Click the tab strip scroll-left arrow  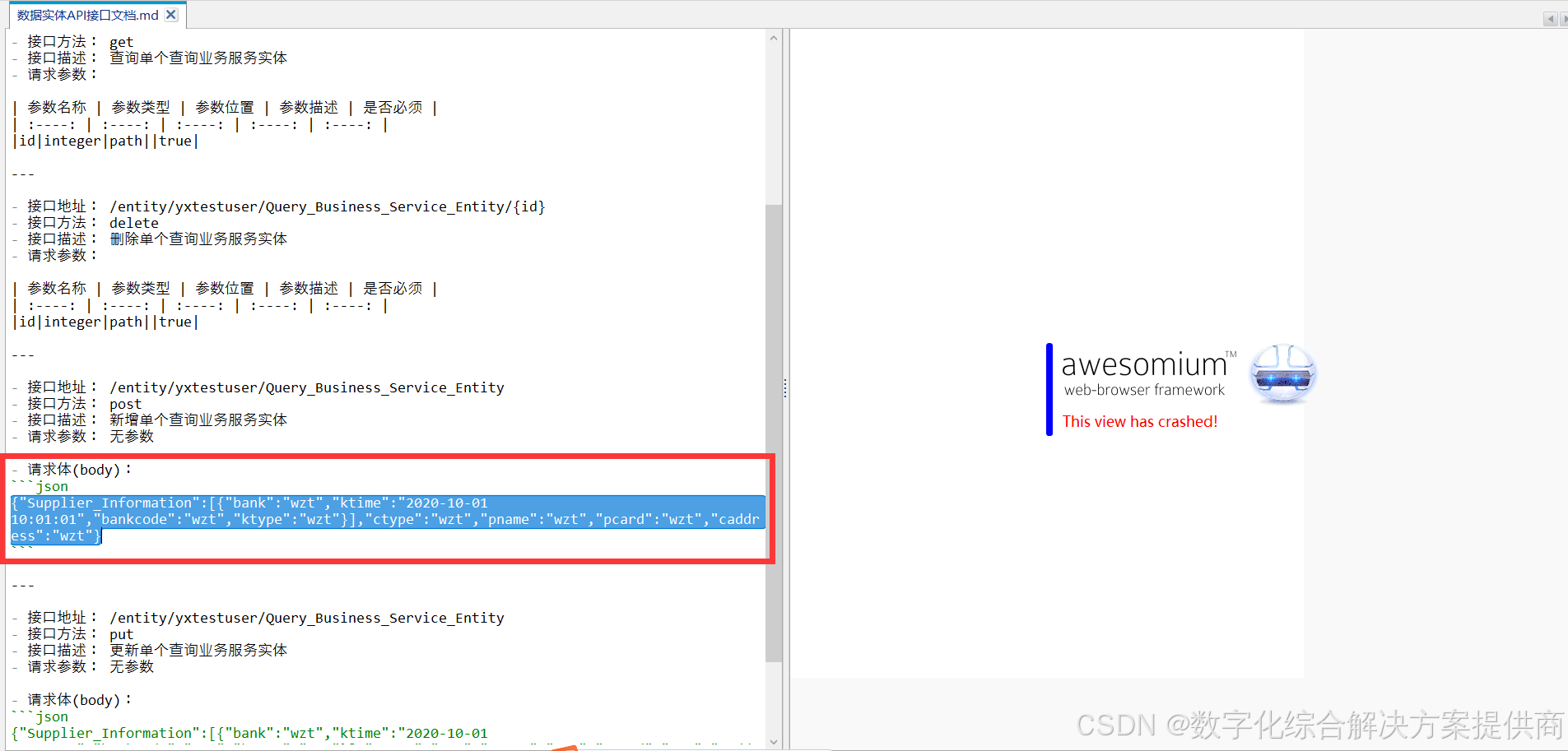click(1550, 19)
